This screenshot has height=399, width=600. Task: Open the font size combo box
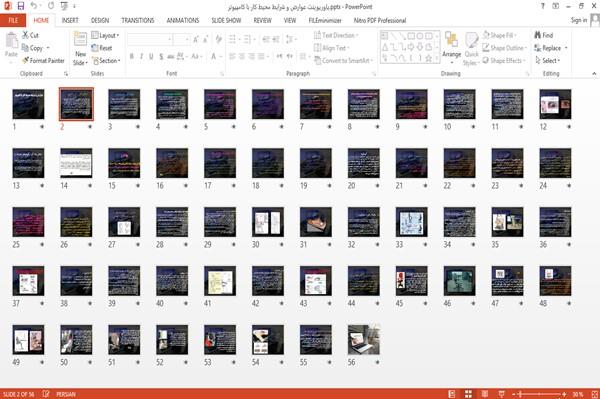coord(181,39)
